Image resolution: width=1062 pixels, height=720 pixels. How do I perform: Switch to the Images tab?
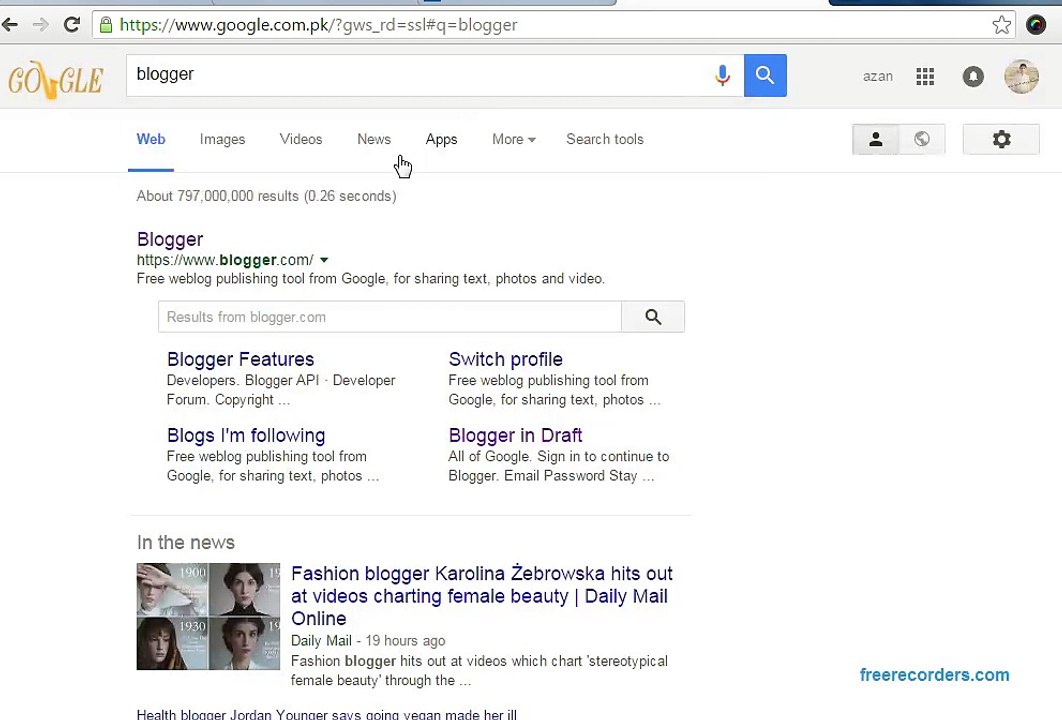coord(222,140)
